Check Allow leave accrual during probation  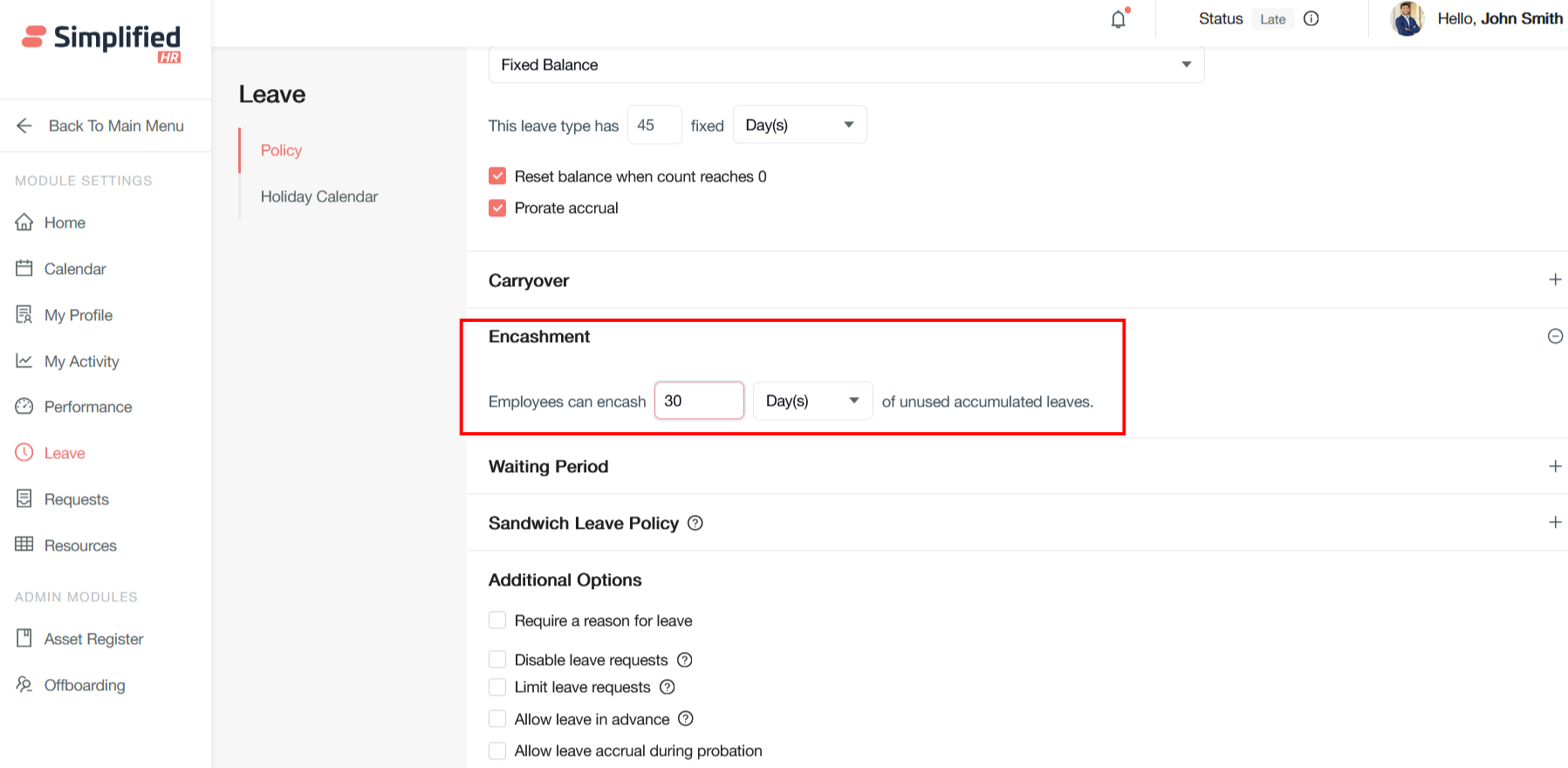pos(497,751)
